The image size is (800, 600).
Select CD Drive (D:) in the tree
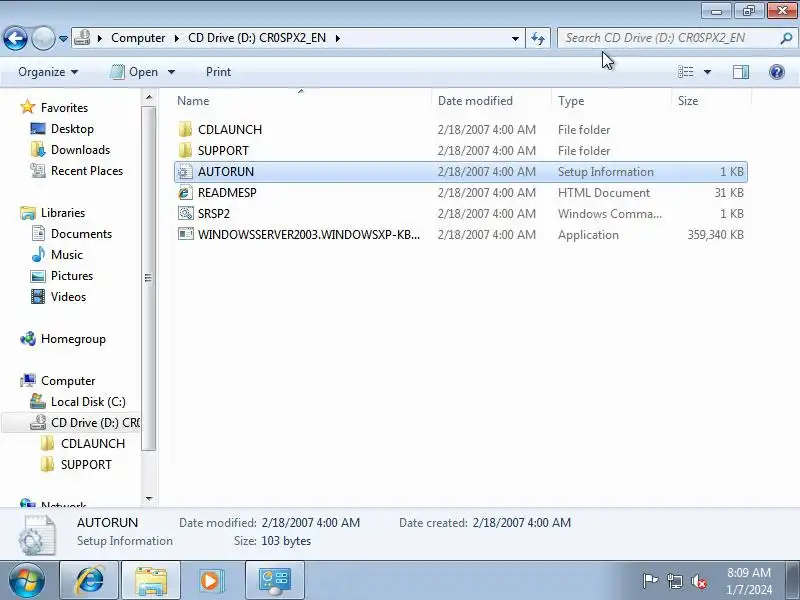(x=95, y=422)
